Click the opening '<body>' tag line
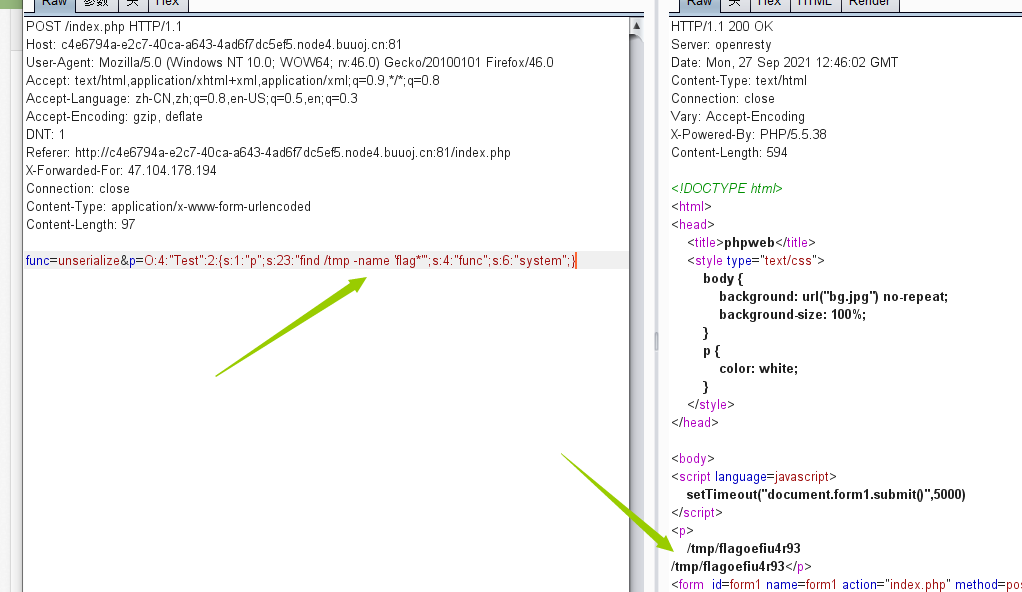Image resolution: width=1022 pixels, height=592 pixels. point(693,459)
